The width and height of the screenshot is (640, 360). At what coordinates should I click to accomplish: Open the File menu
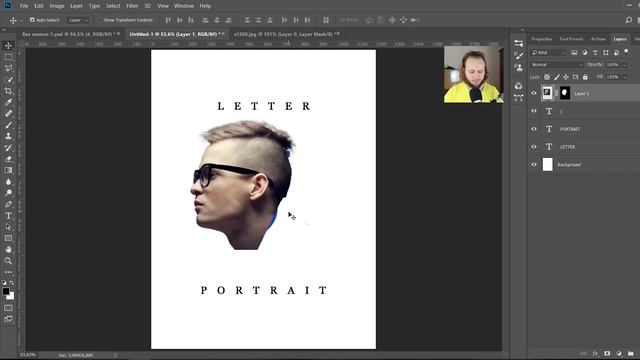point(24,6)
